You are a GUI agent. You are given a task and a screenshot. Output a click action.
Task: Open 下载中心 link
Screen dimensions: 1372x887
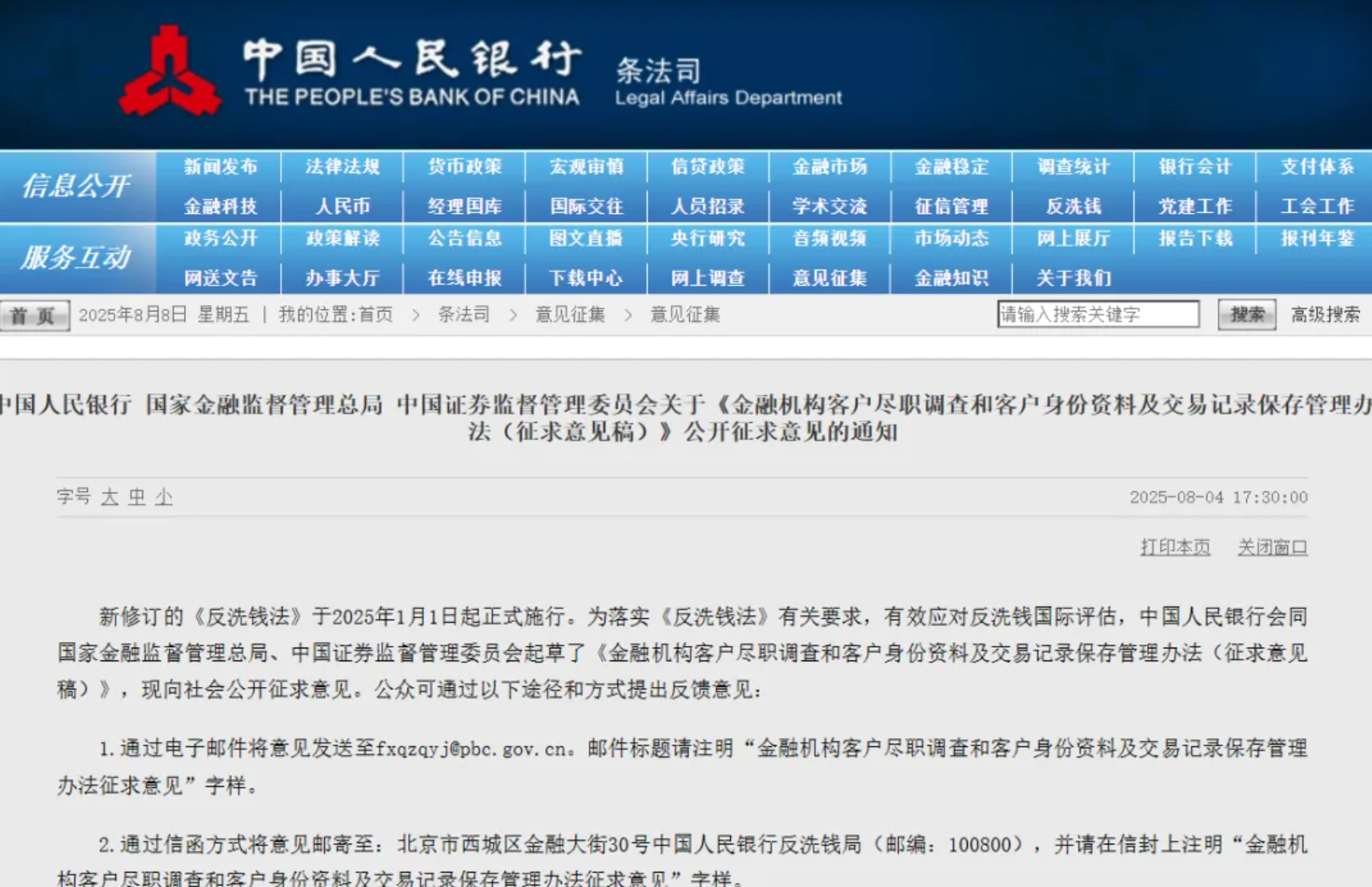(586, 279)
